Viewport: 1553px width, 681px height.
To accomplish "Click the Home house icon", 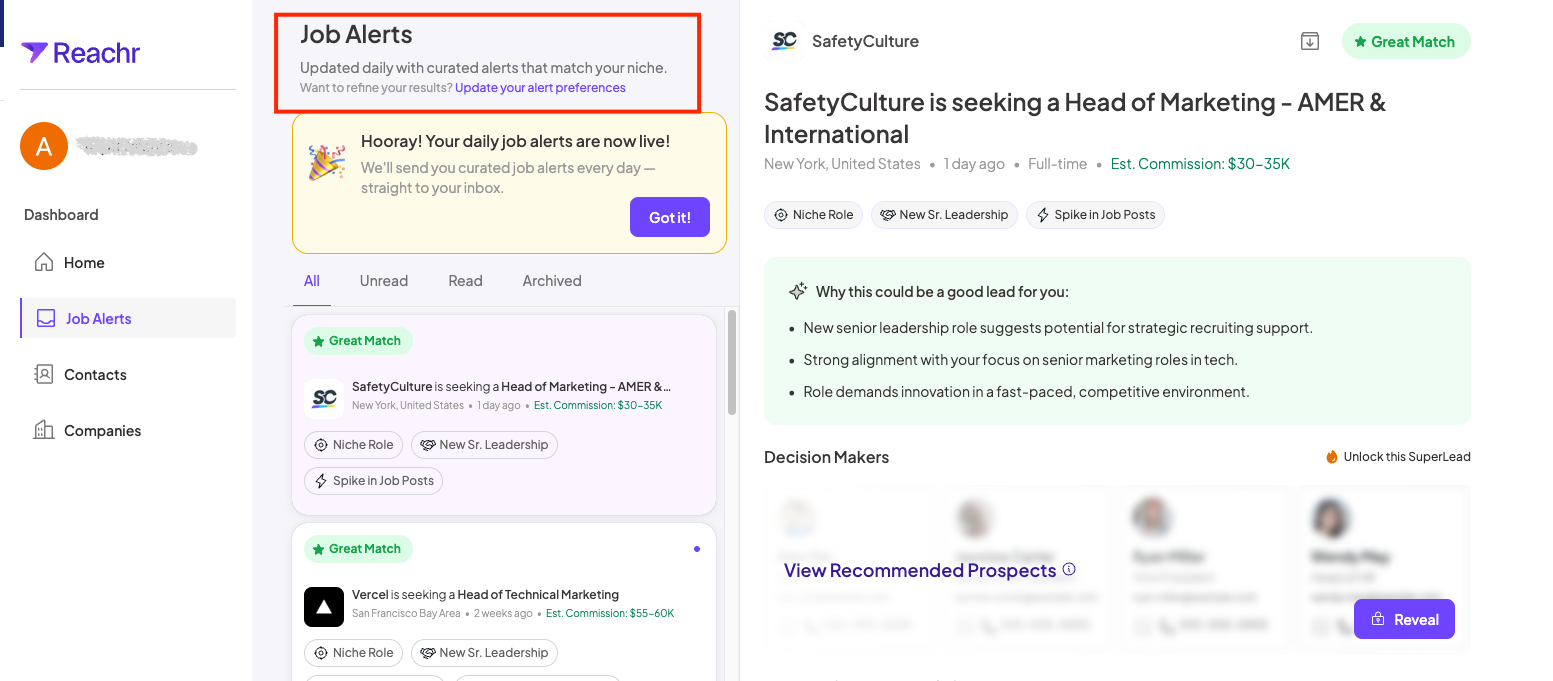I will [44, 262].
